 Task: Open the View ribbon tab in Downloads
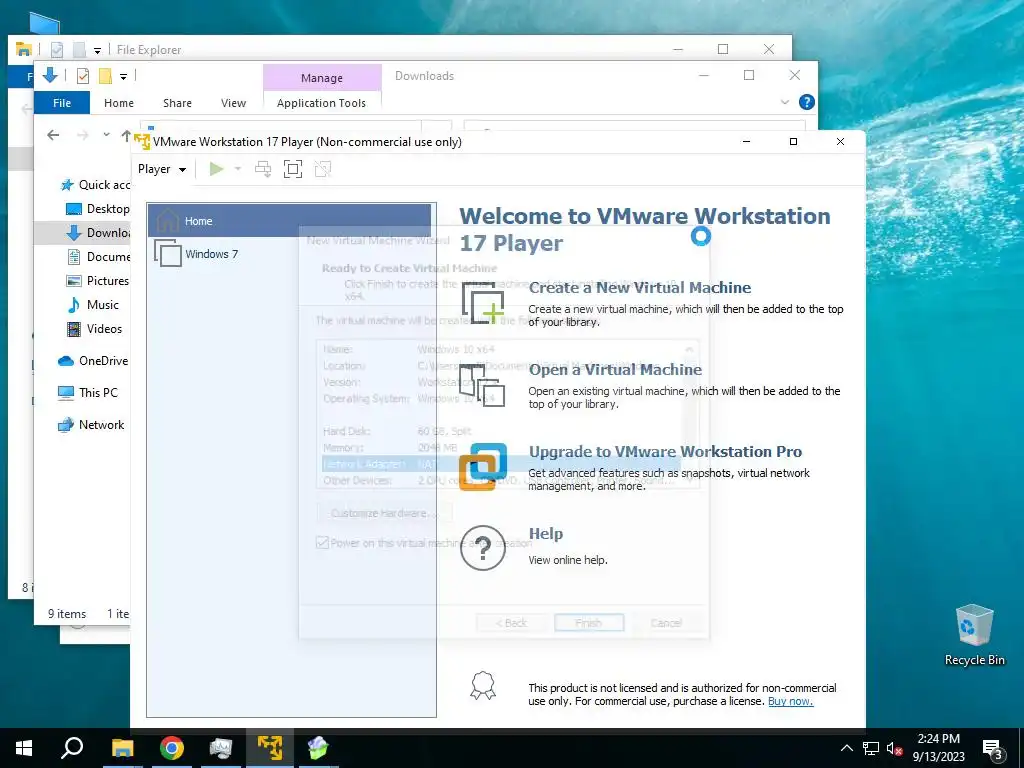click(x=233, y=103)
